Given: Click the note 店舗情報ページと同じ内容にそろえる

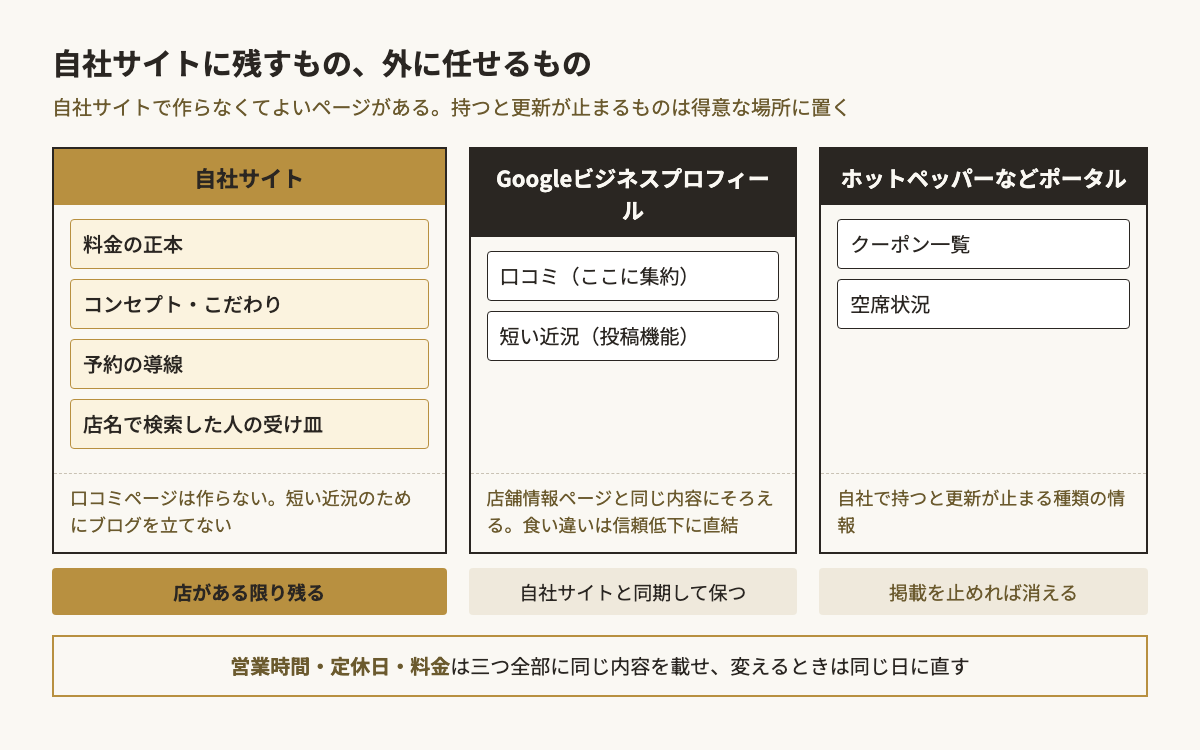Looking at the screenshot, I should pos(631,511).
